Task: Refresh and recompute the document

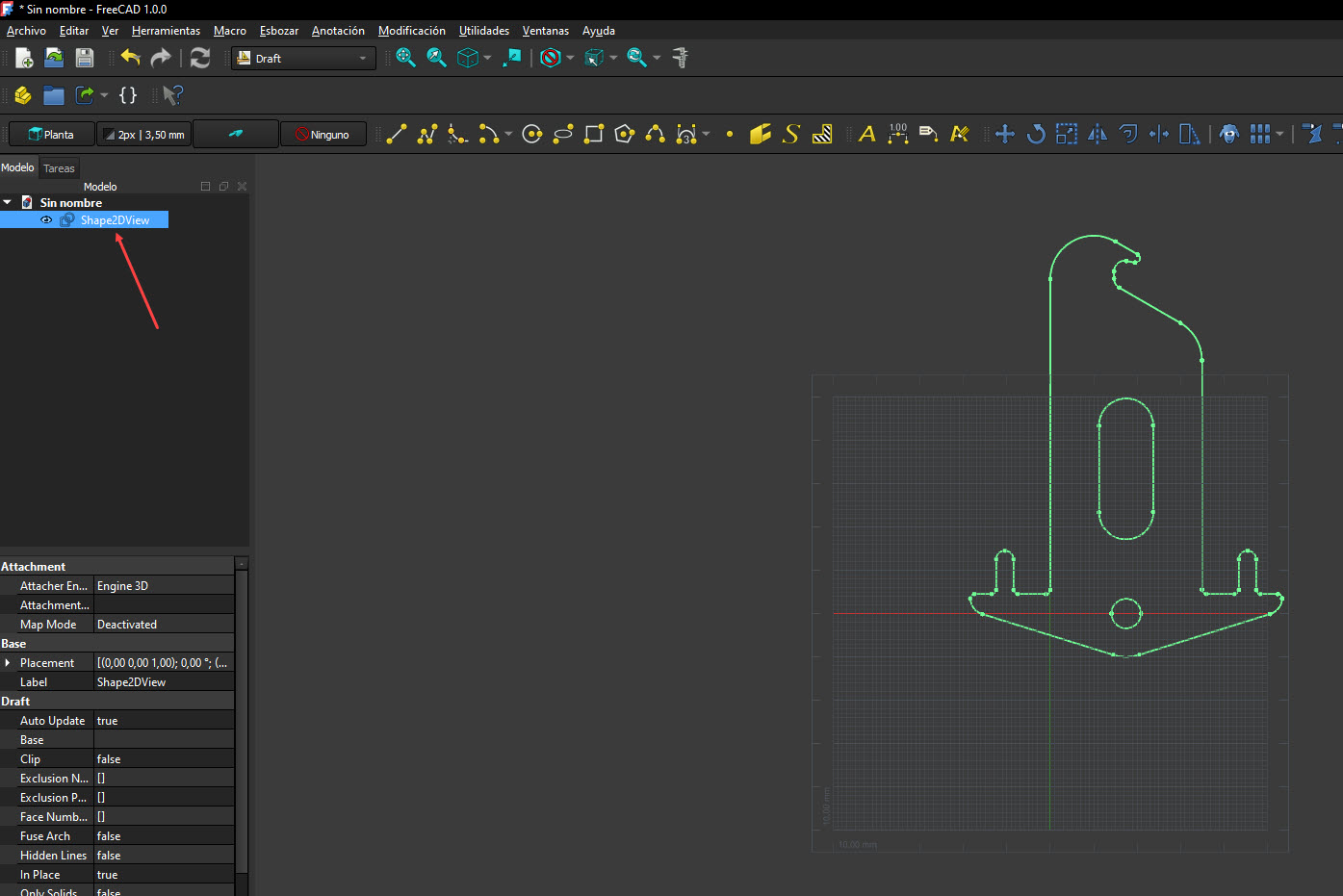Action: click(x=200, y=58)
